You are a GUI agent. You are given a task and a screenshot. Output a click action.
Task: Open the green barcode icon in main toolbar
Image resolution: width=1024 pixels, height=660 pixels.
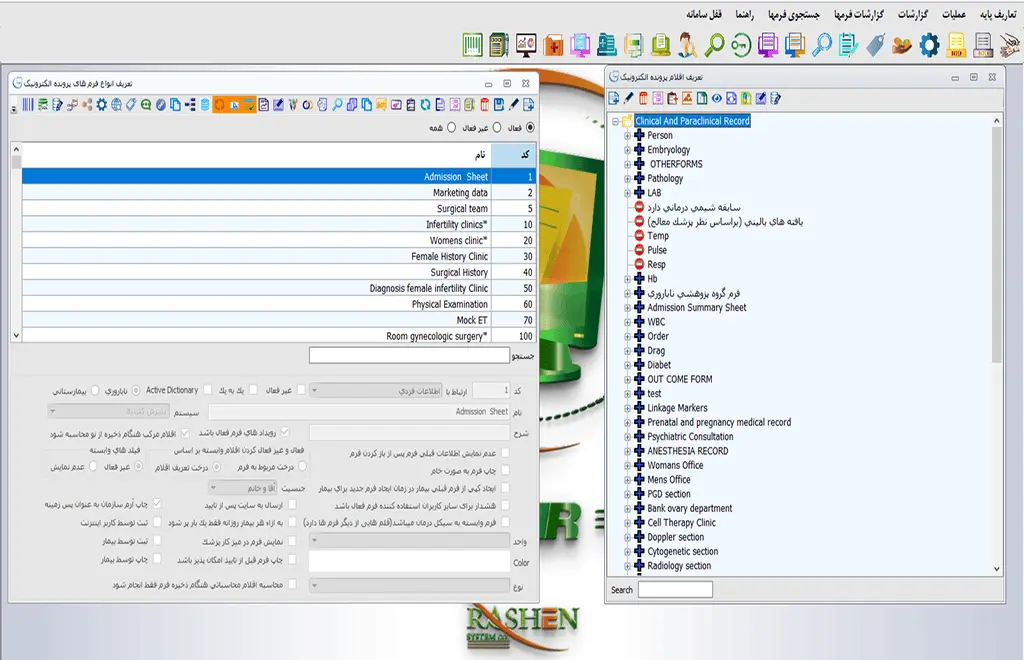point(473,44)
